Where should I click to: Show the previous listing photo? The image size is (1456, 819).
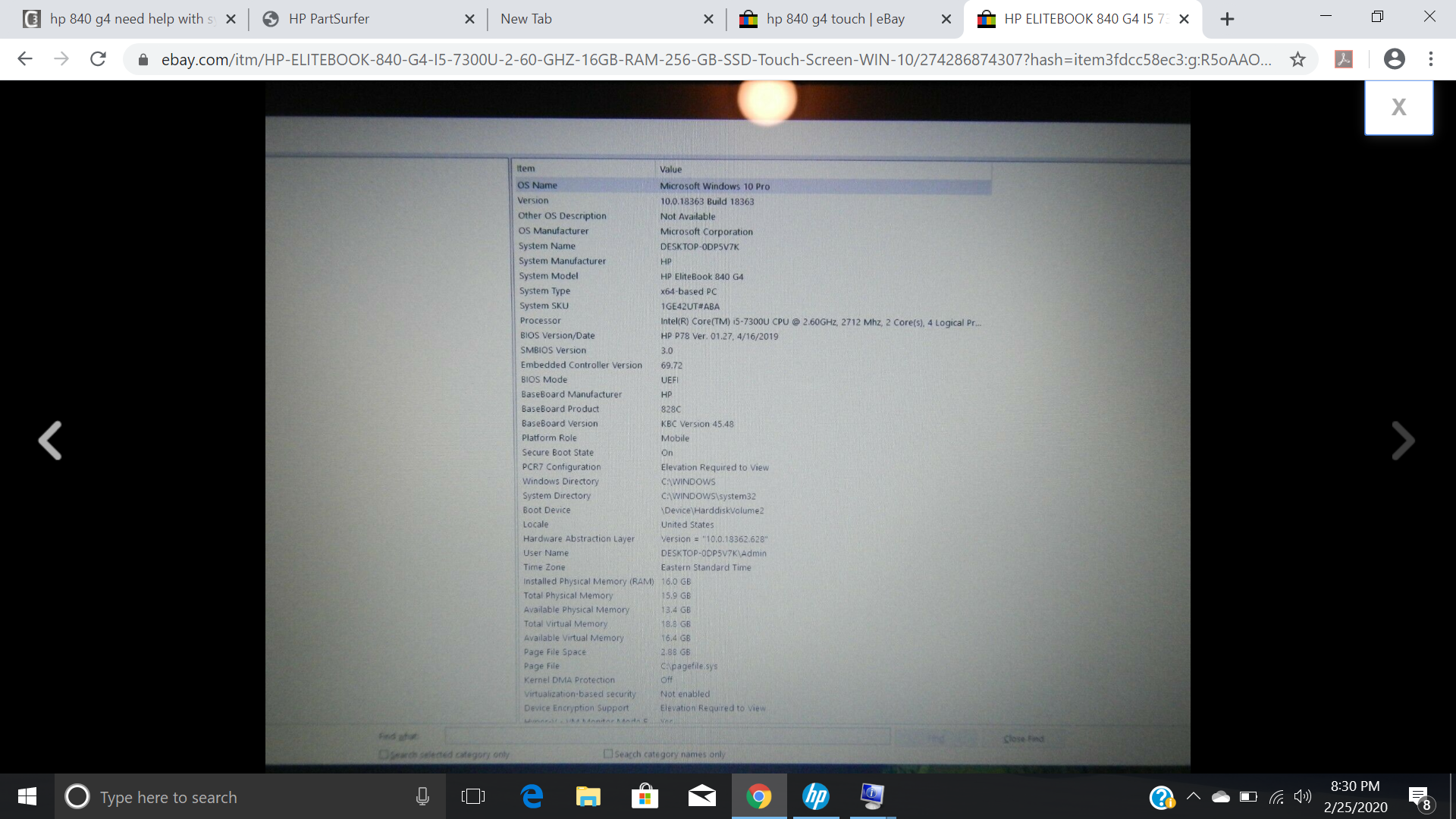(x=50, y=441)
